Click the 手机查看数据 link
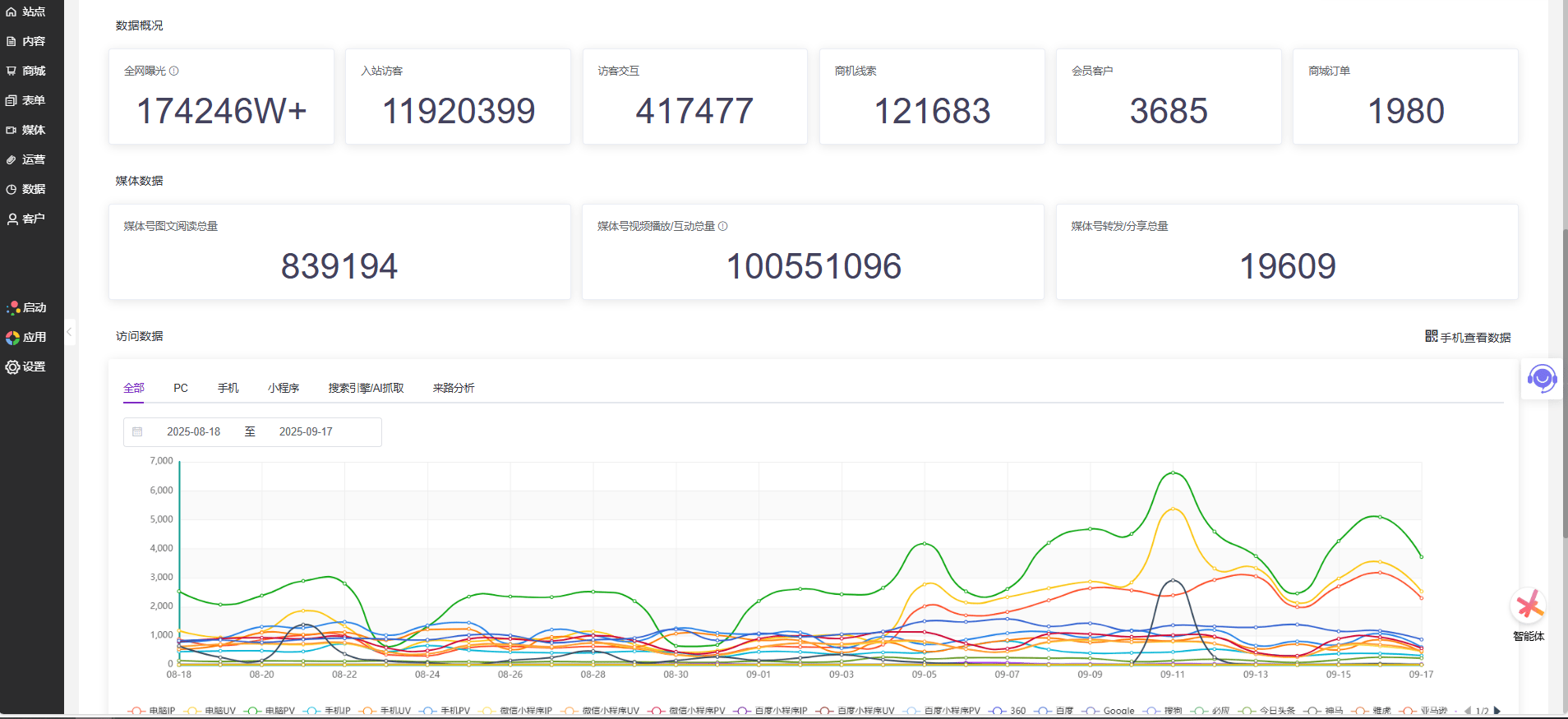 pyautogui.click(x=1468, y=337)
